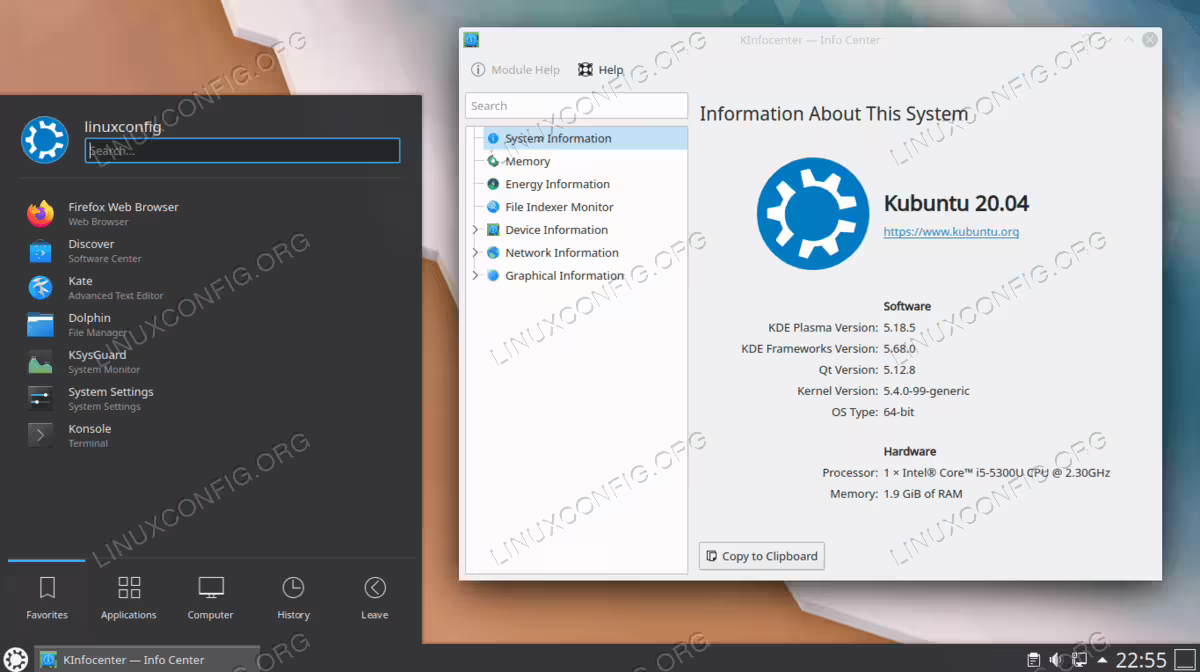The width and height of the screenshot is (1200, 672).
Task: Open the Kubuntu application launcher in the taskbar
Action: pyautogui.click(x=16, y=659)
